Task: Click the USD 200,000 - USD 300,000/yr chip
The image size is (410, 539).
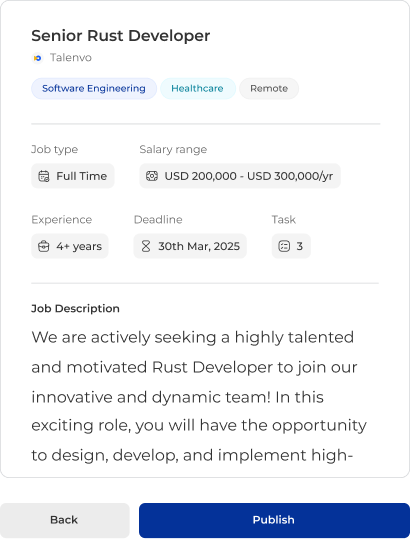Action: tap(240, 176)
